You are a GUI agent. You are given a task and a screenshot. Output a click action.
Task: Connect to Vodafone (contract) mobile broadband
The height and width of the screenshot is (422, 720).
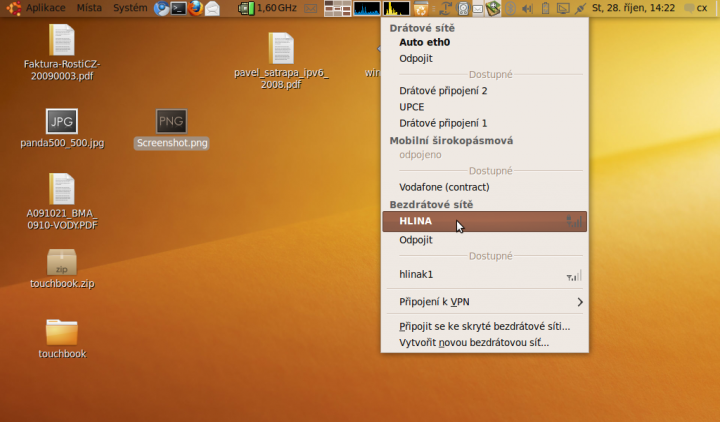tap(484, 187)
